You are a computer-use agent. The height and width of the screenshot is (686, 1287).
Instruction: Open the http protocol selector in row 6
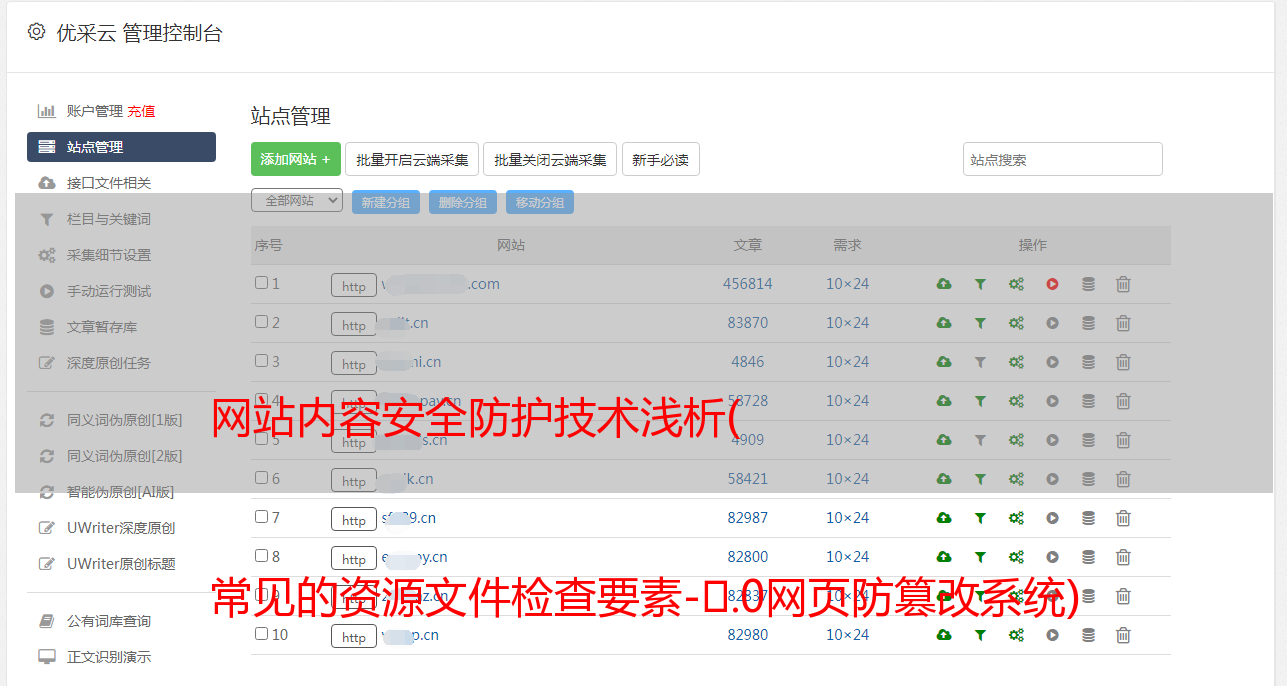point(354,481)
